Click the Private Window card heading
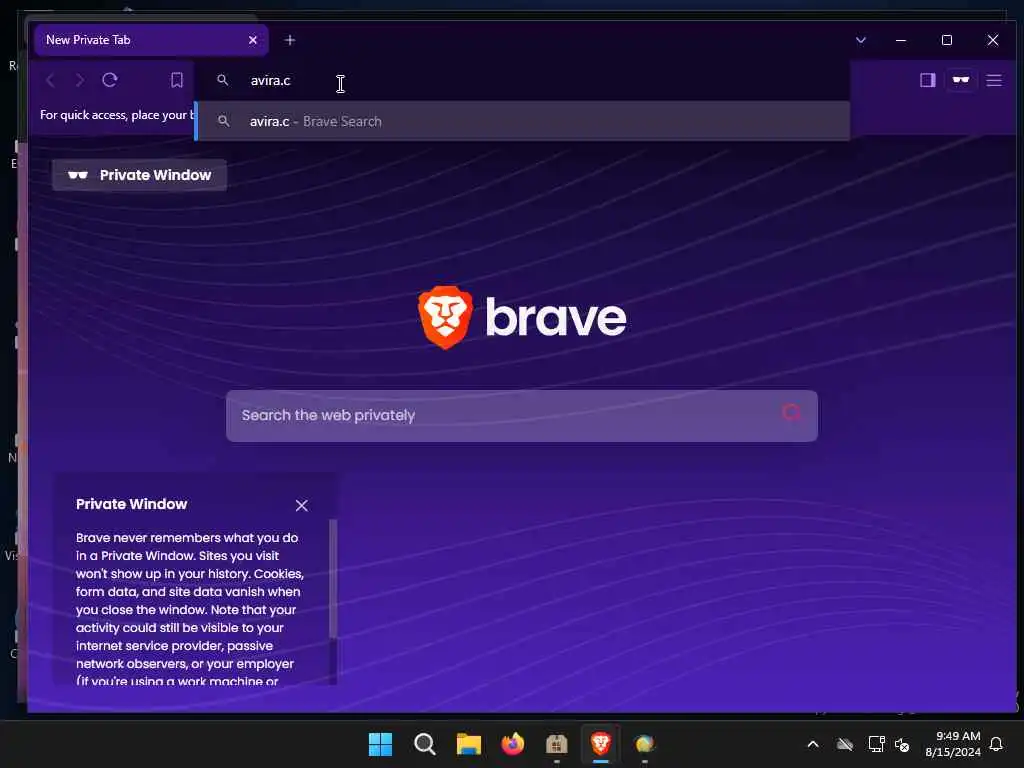1024x768 pixels. 131,504
